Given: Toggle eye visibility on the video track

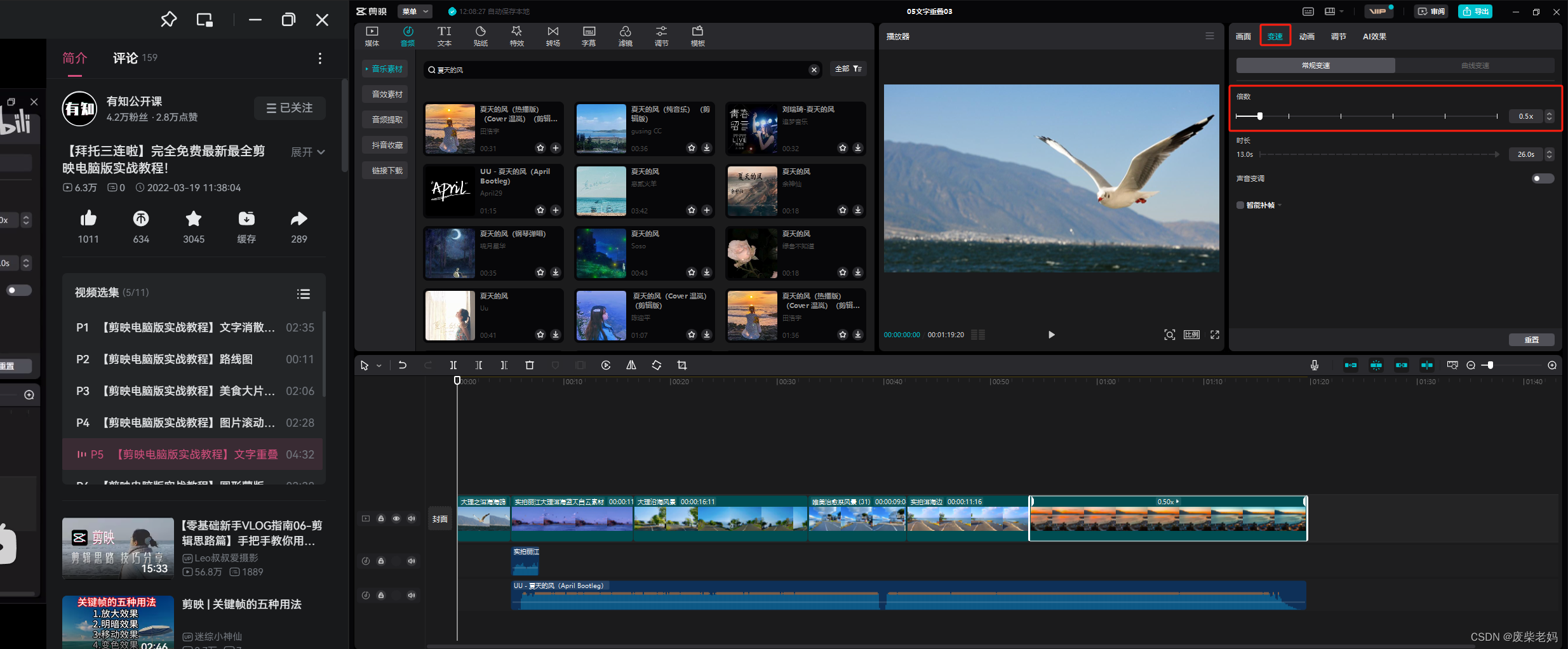Looking at the screenshot, I should point(396,518).
